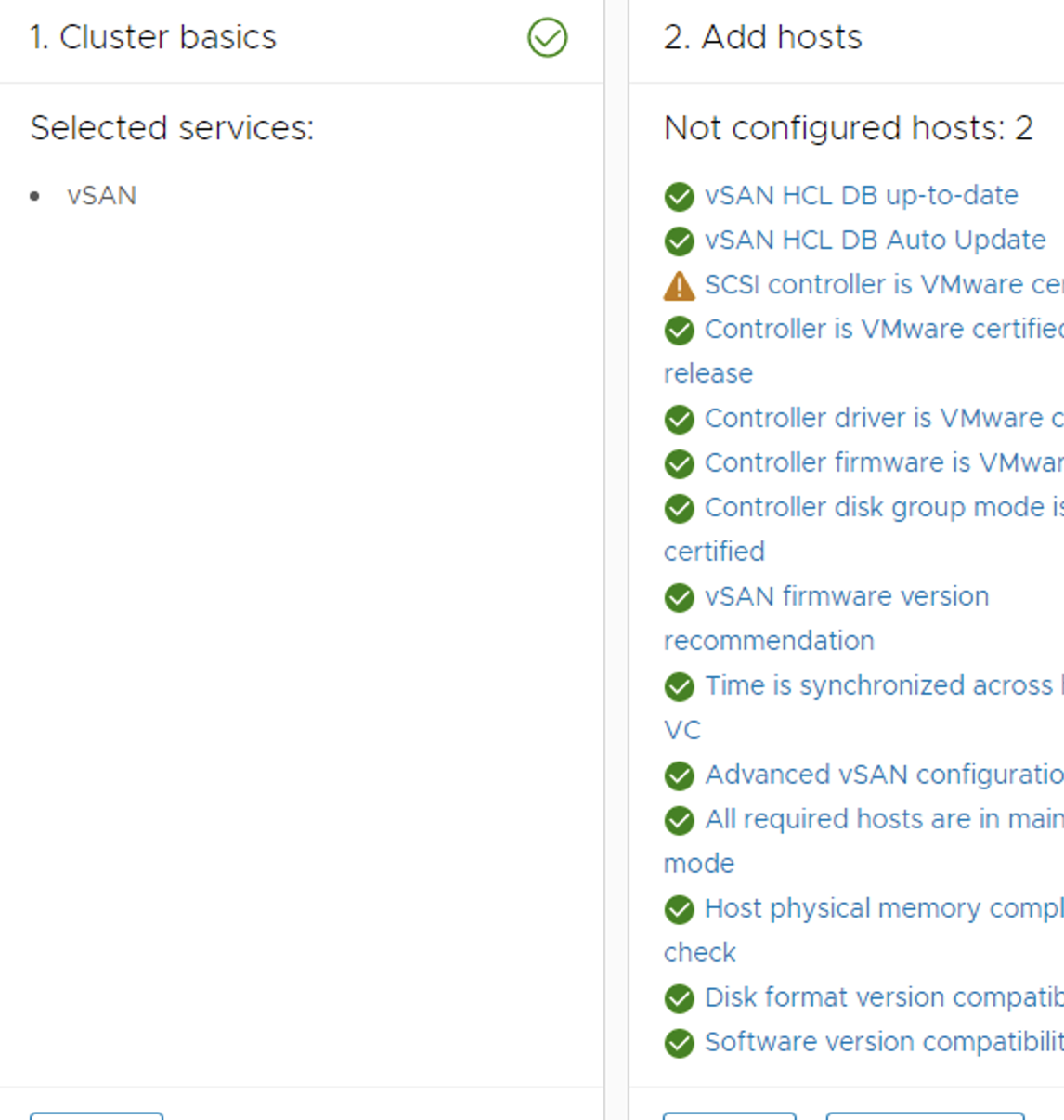
Task: Click the green check beside Host physical memory
Action: (x=680, y=909)
